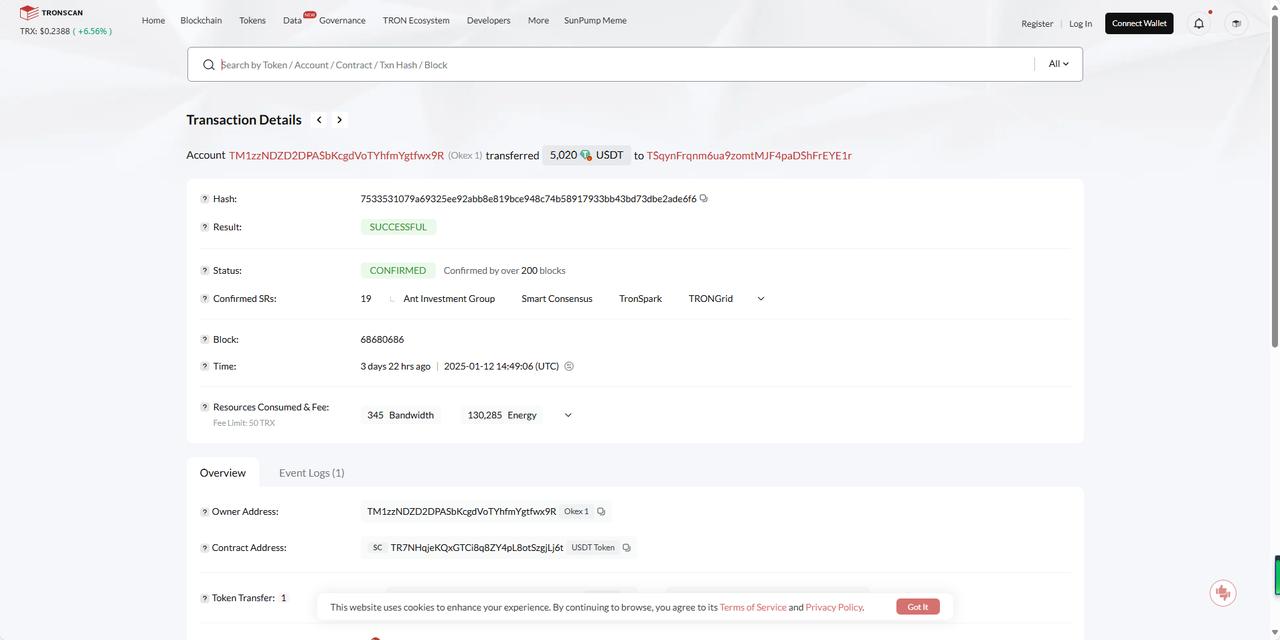1280x640 pixels.
Task: Expand the Confirmed SRs list
Action: (x=760, y=298)
